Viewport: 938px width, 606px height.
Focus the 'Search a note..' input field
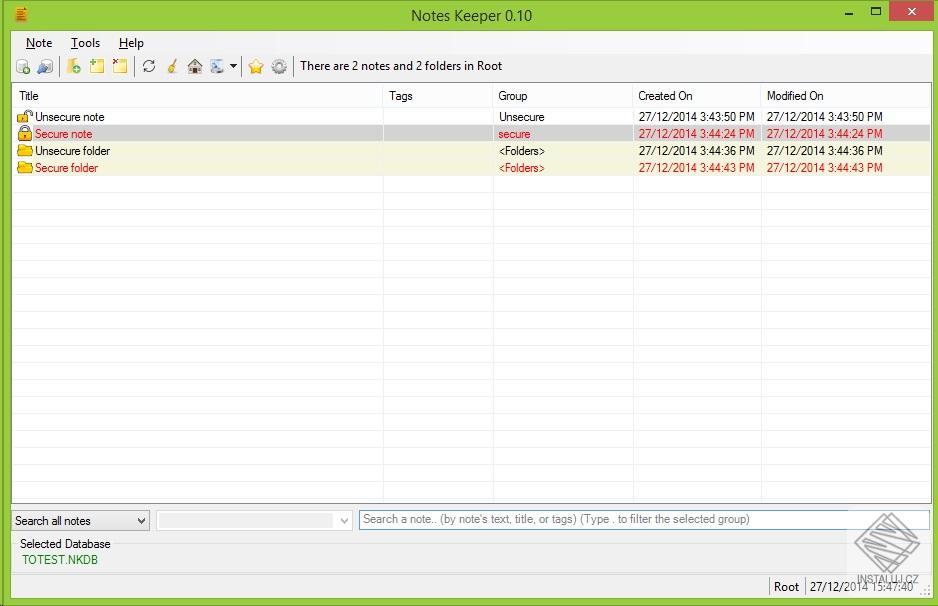click(x=644, y=519)
